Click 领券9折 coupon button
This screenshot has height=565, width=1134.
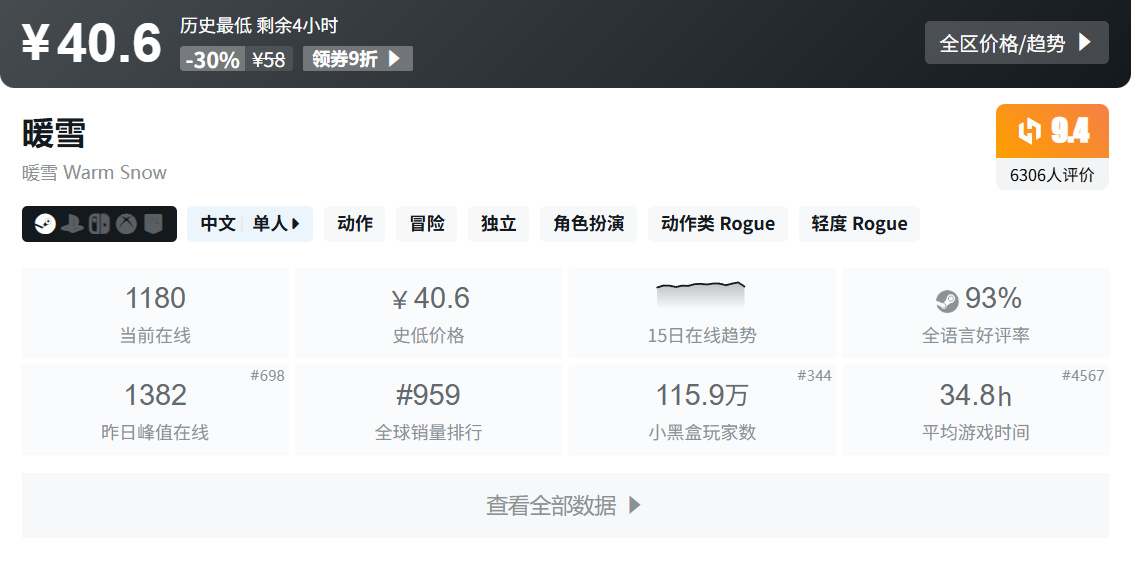pyautogui.click(x=357, y=59)
